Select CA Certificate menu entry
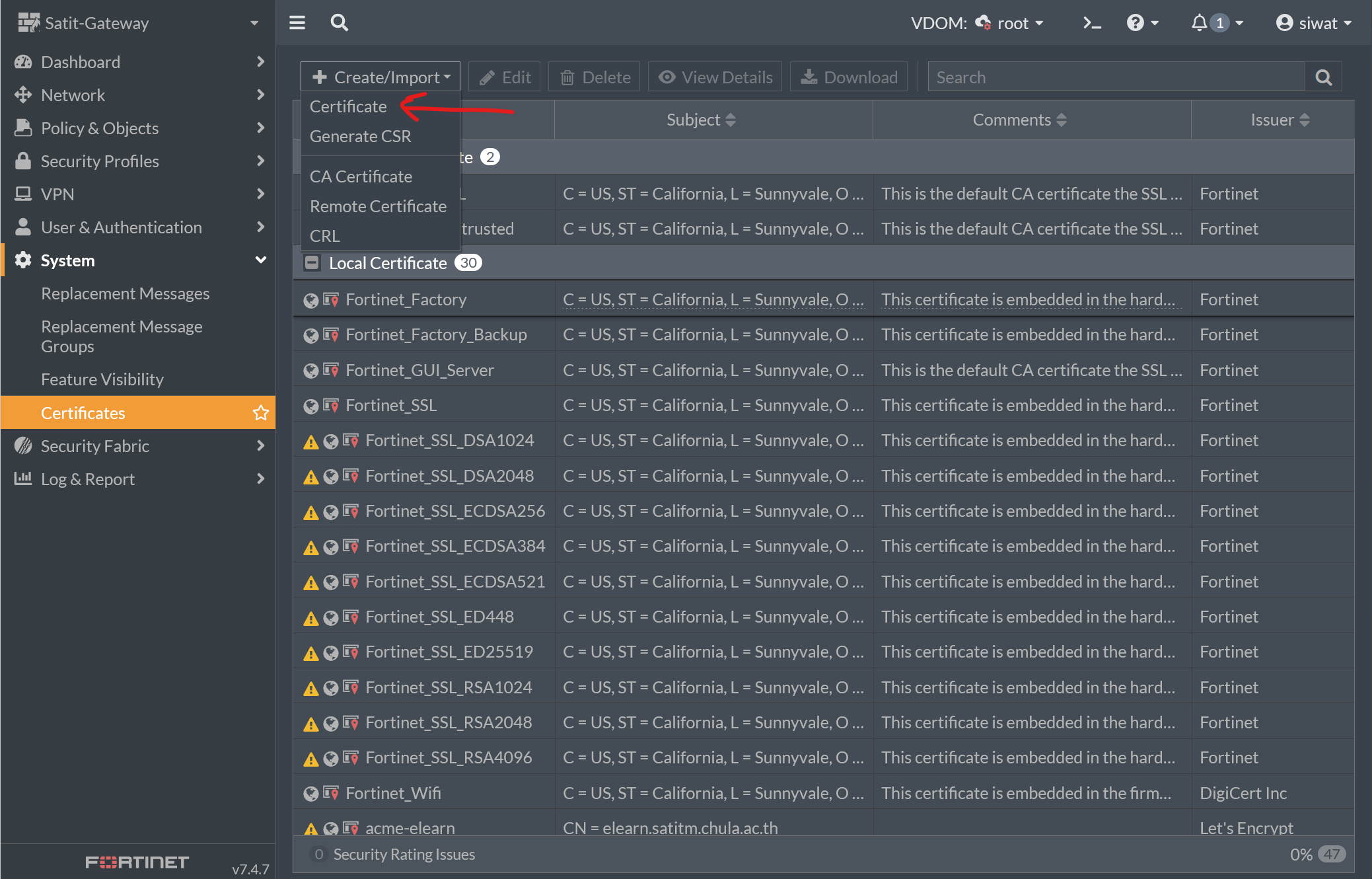This screenshot has width=1372, height=879. [x=361, y=176]
